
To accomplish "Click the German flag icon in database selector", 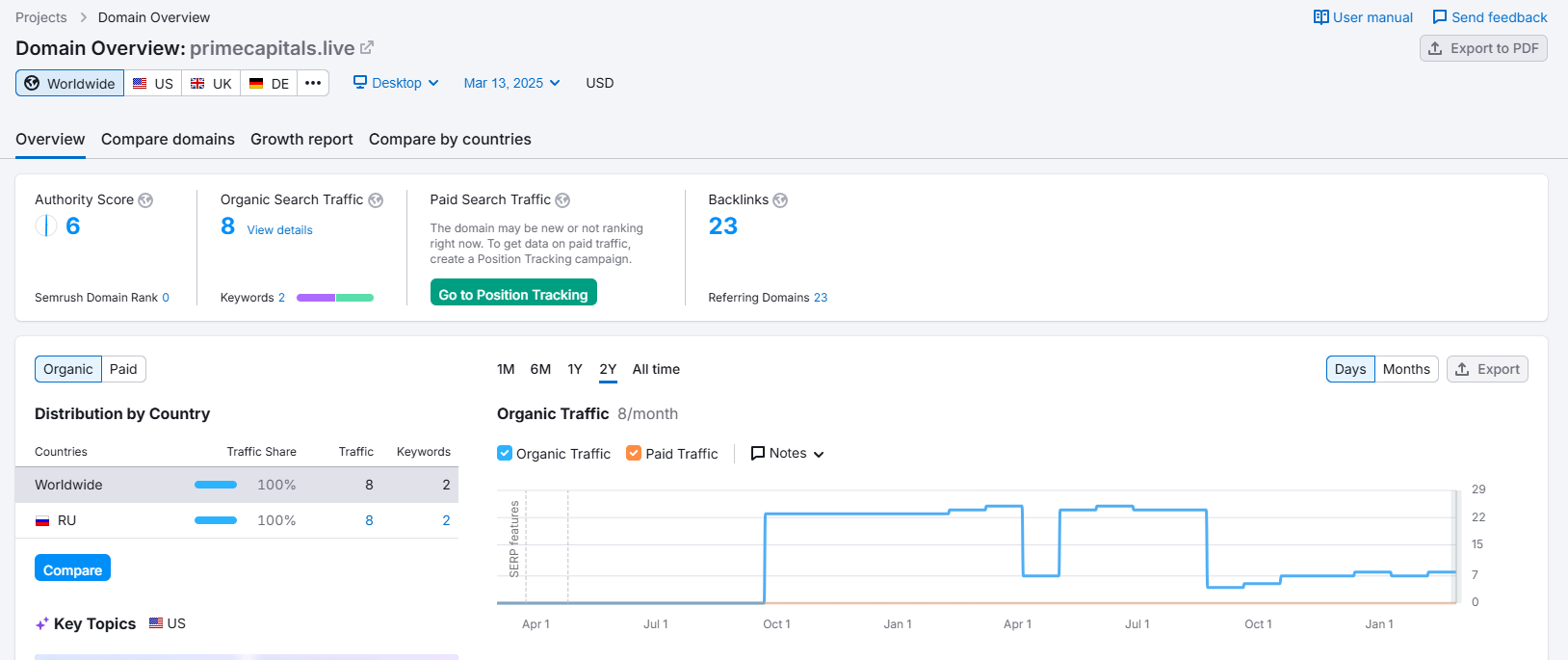I will (256, 84).
